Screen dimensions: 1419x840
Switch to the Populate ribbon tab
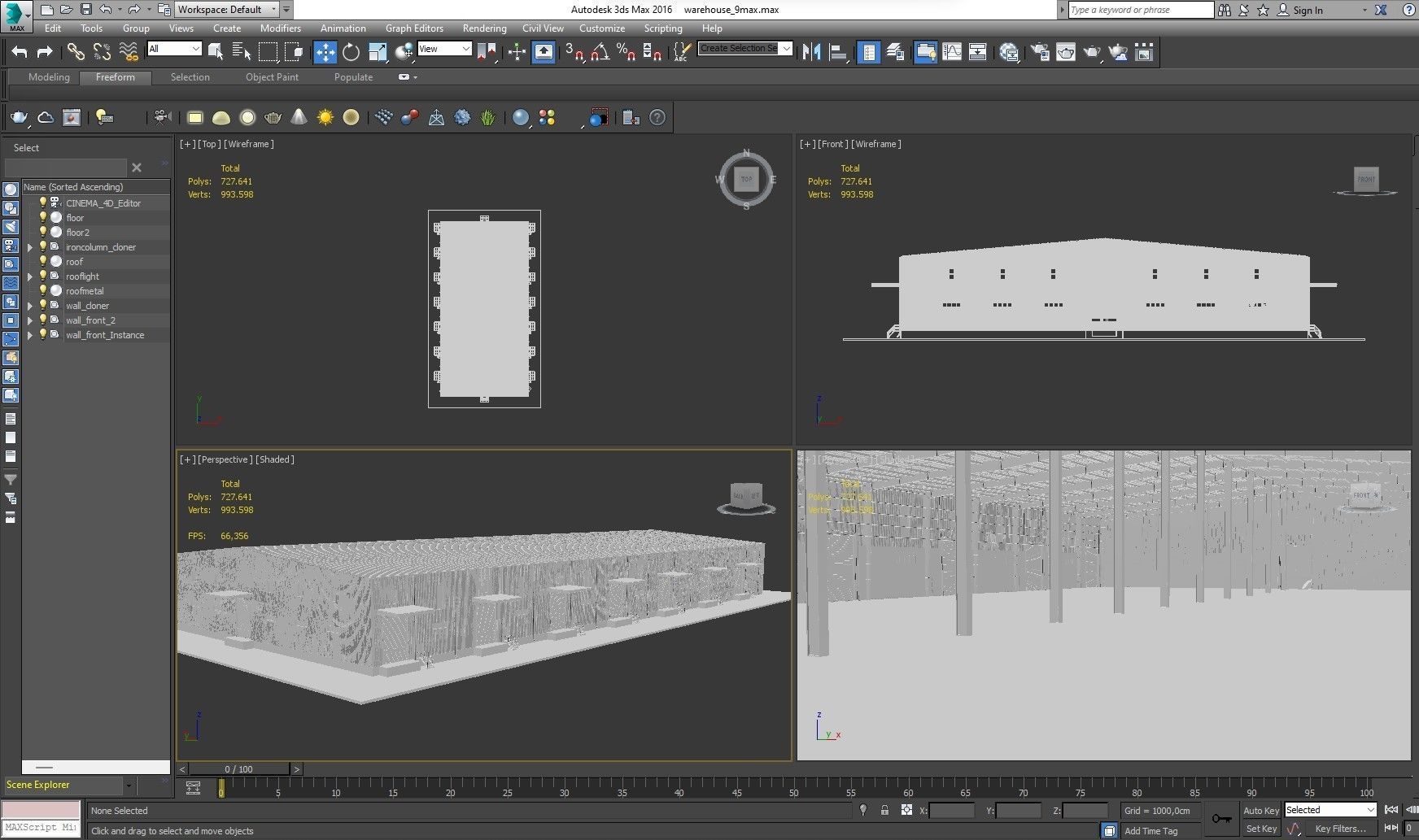tap(353, 77)
